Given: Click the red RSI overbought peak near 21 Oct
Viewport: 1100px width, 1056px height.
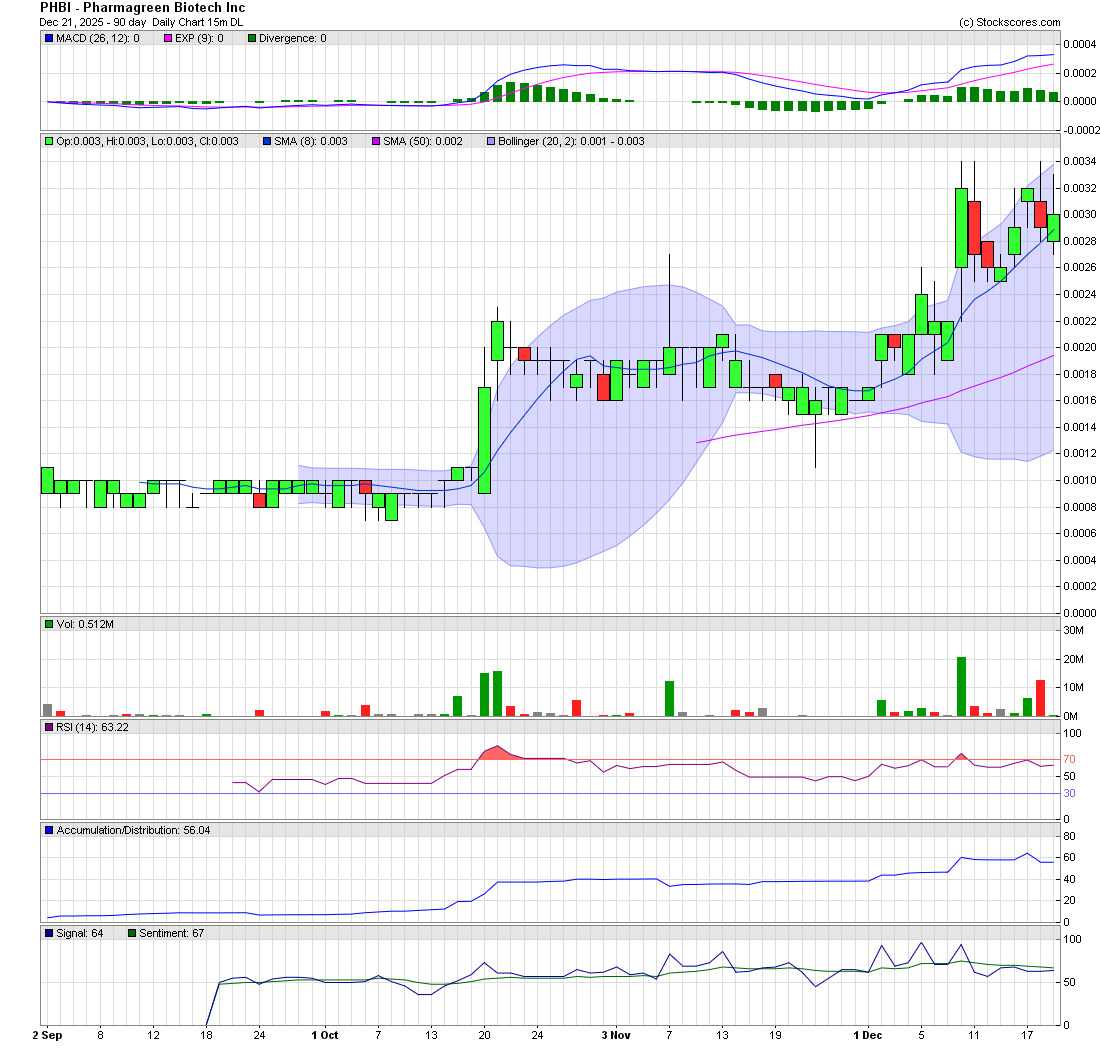Looking at the screenshot, I should pyautogui.click(x=496, y=752).
